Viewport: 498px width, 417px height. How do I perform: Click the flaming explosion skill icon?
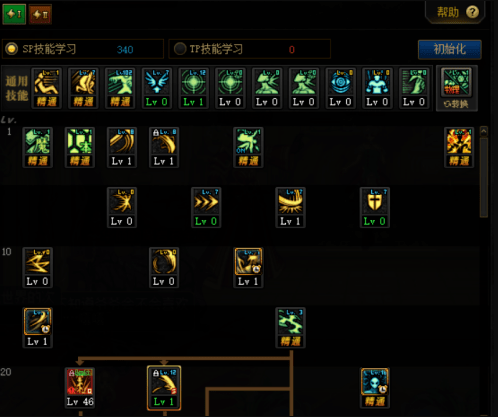(459, 141)
